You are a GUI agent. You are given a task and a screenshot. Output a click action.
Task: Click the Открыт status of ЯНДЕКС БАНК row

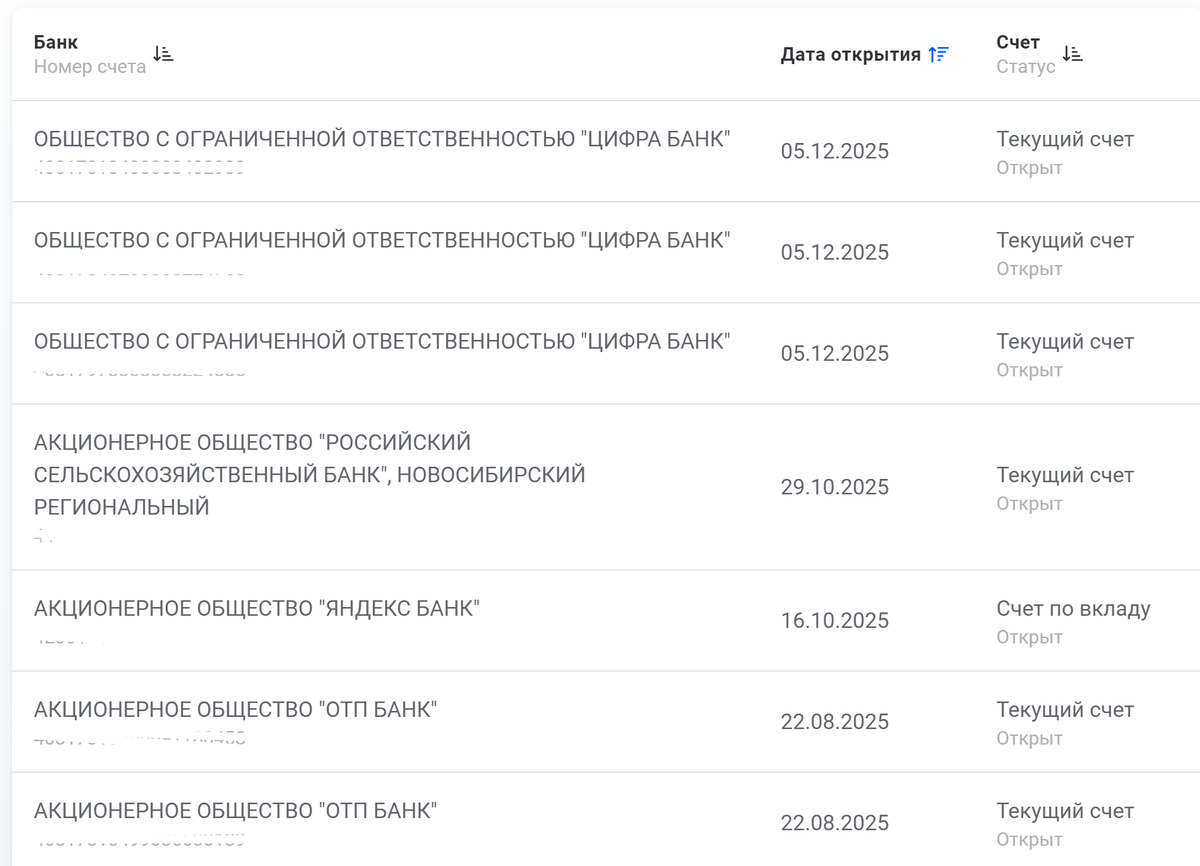1029,637
